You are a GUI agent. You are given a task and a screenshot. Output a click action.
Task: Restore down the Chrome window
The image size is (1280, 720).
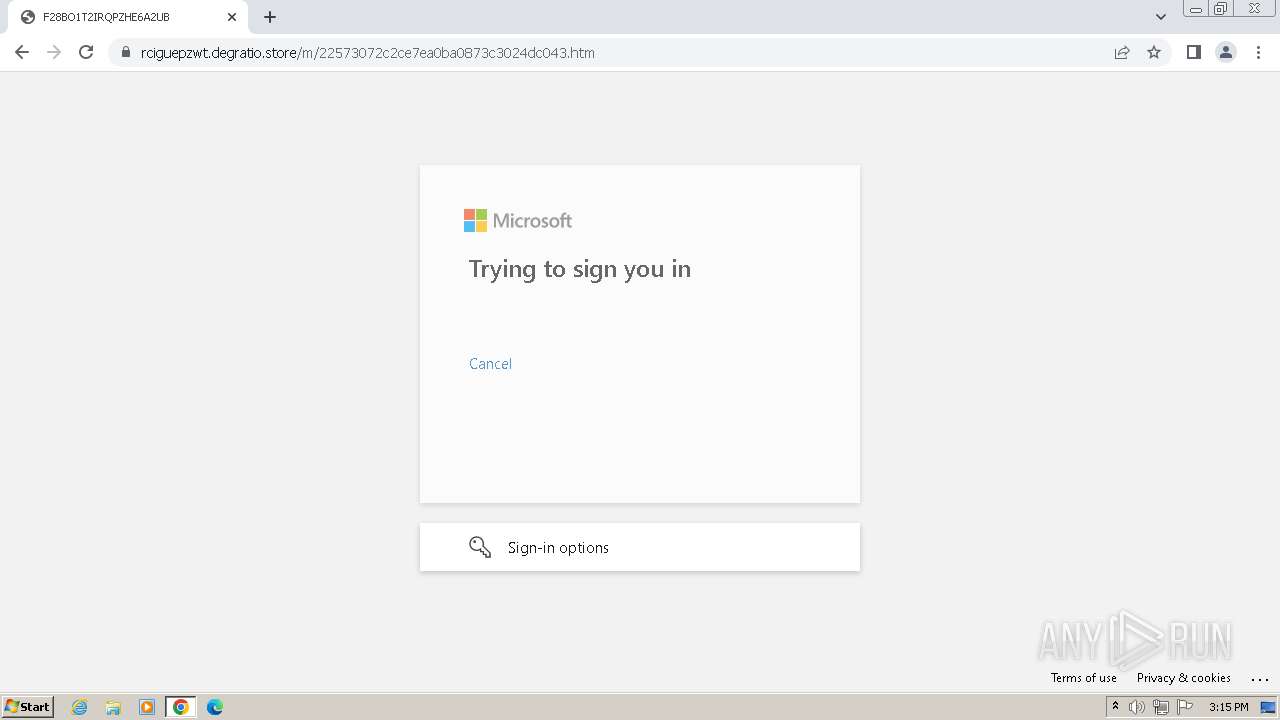pos(1221,9)
